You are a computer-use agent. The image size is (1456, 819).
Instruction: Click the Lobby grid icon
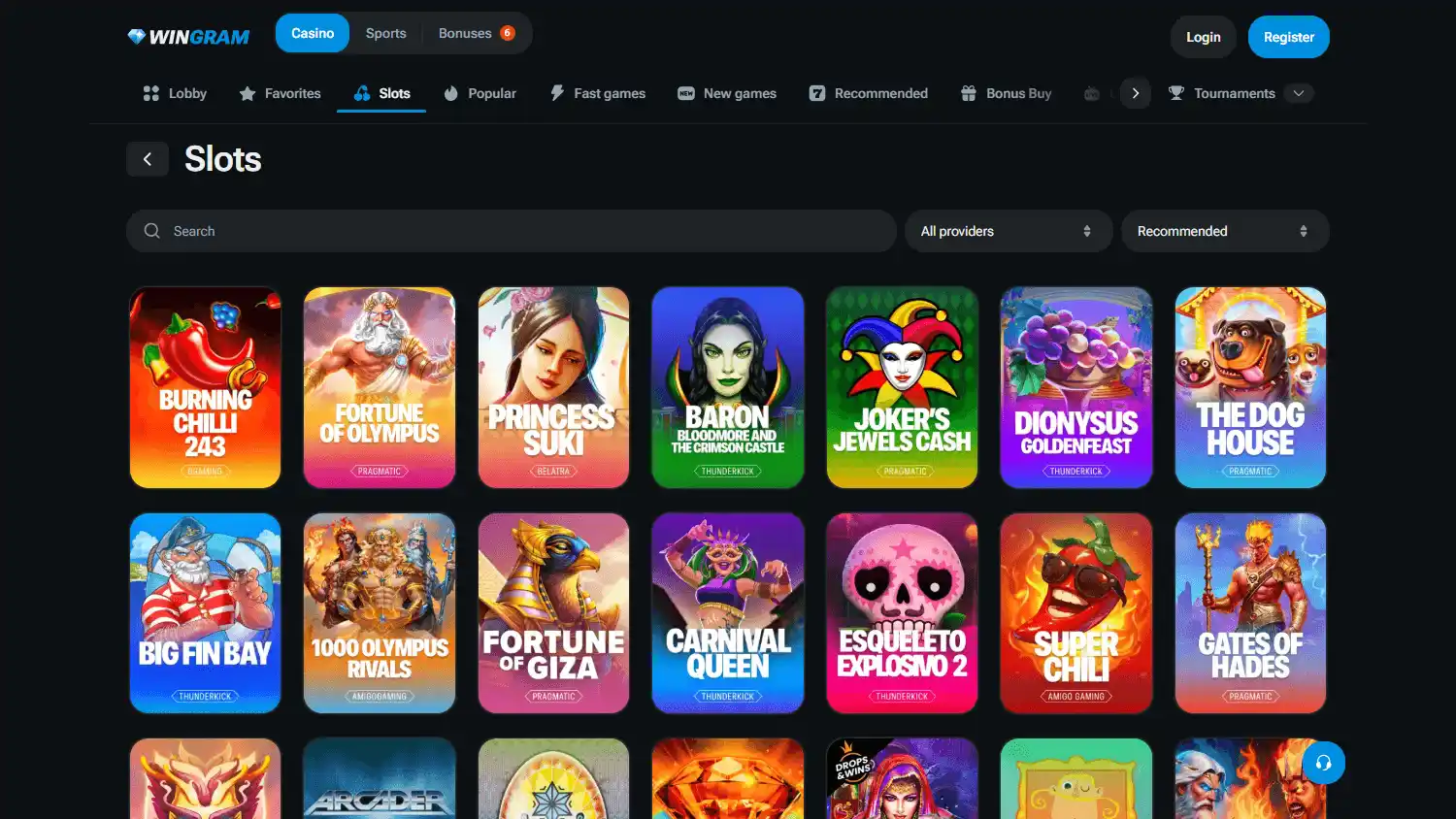(151, 93)
